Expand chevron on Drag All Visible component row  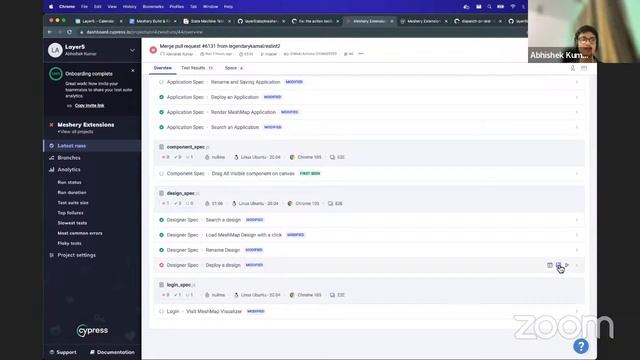click(577, 173)
